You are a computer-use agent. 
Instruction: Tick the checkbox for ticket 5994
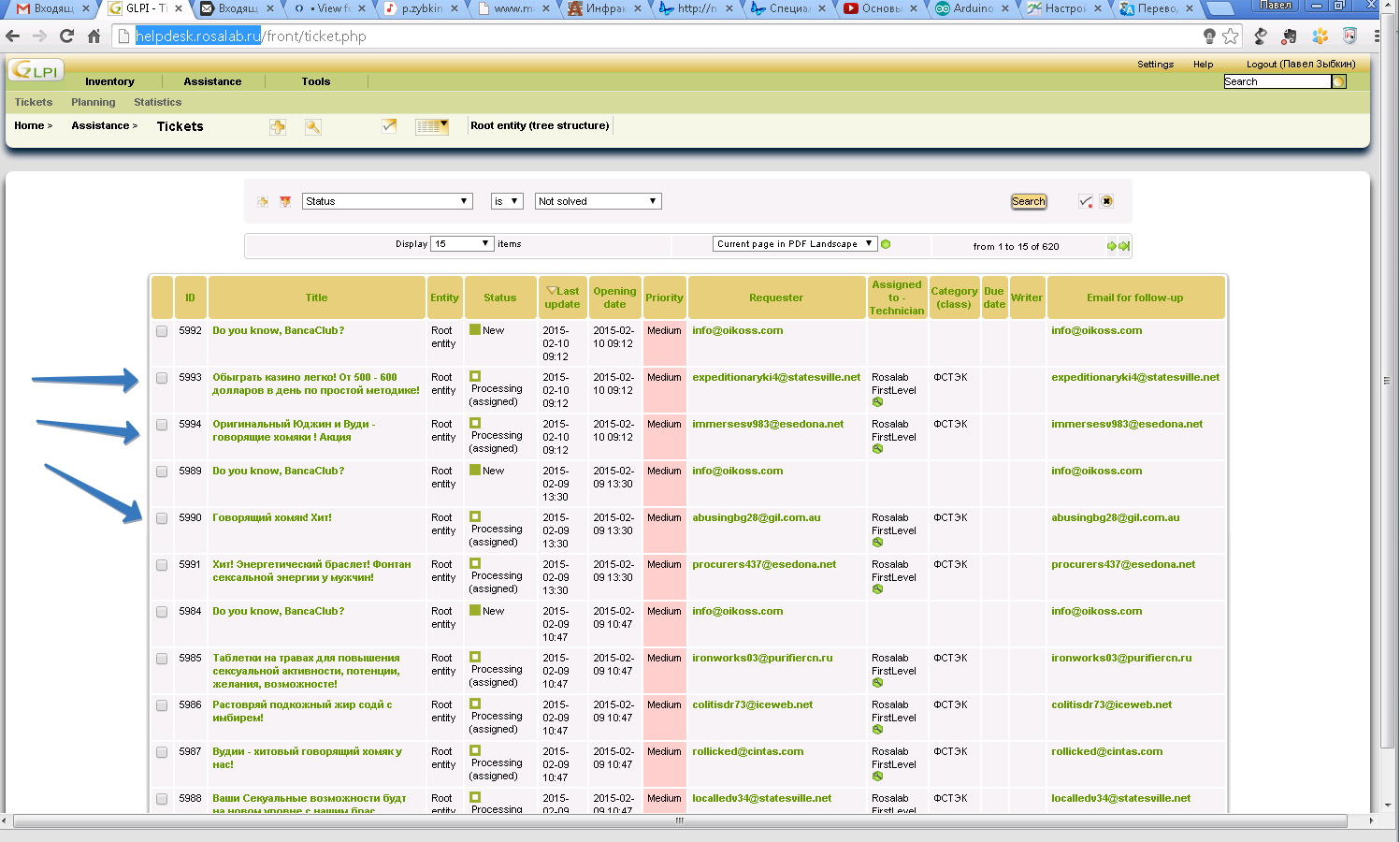pyautogui.click(x=162, y=425)
